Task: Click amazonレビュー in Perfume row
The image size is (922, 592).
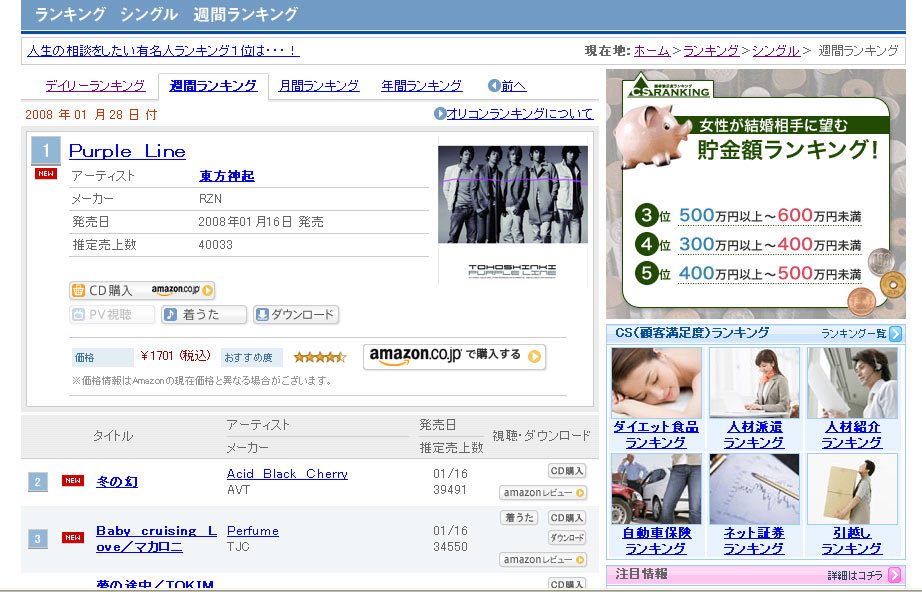Action: (x=543, y=560)
